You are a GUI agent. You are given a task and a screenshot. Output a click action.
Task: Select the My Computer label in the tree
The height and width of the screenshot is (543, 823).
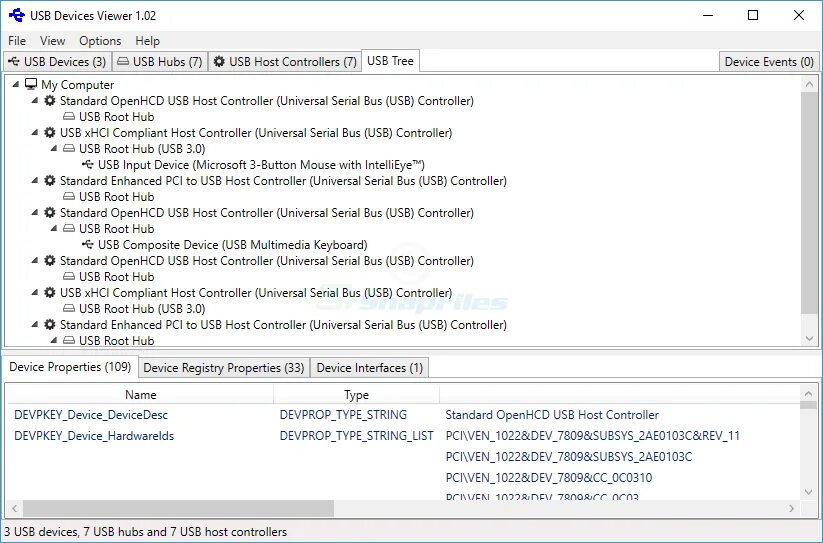tap(77, 84)
